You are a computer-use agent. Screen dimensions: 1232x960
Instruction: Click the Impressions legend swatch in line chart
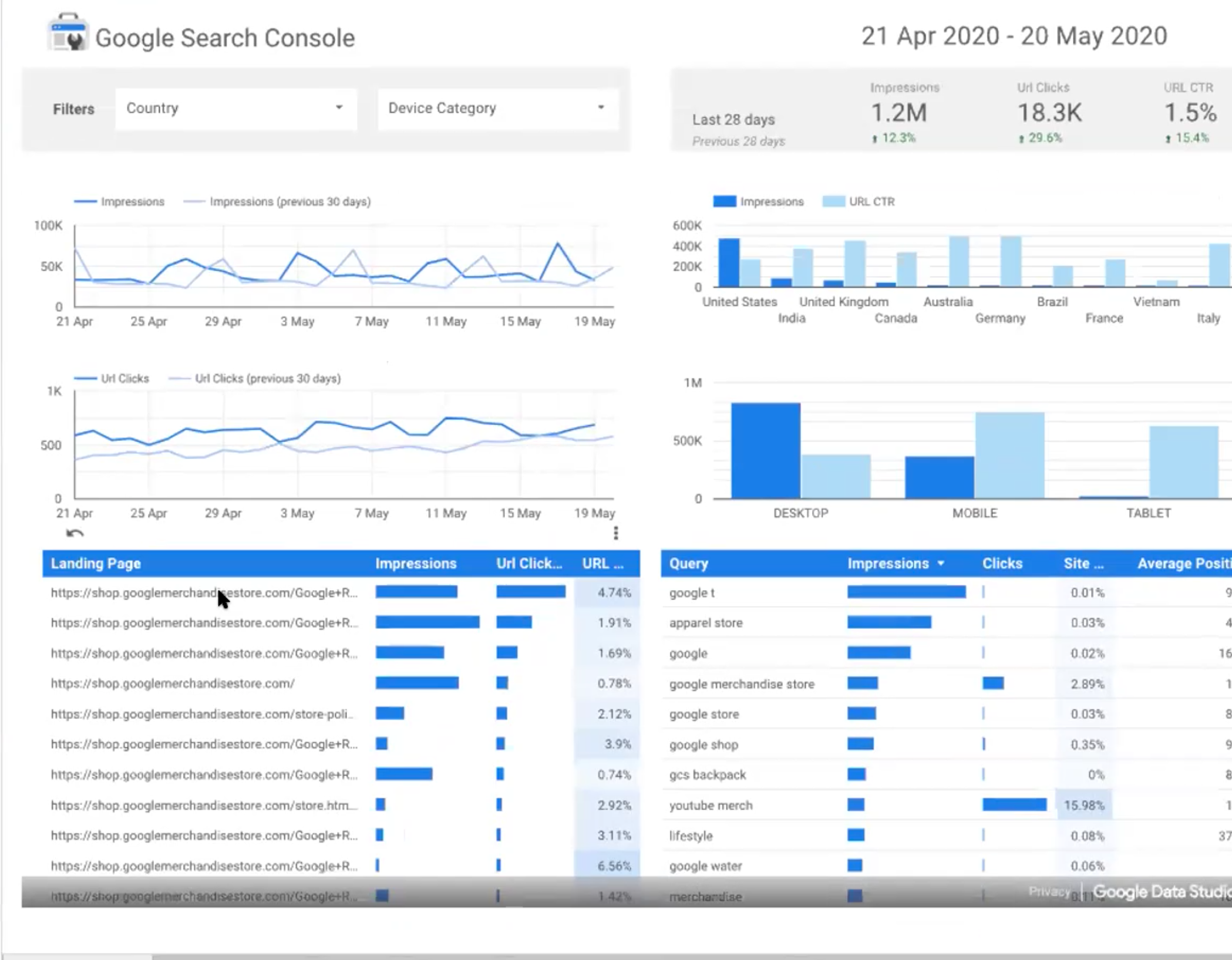point(85,201)
